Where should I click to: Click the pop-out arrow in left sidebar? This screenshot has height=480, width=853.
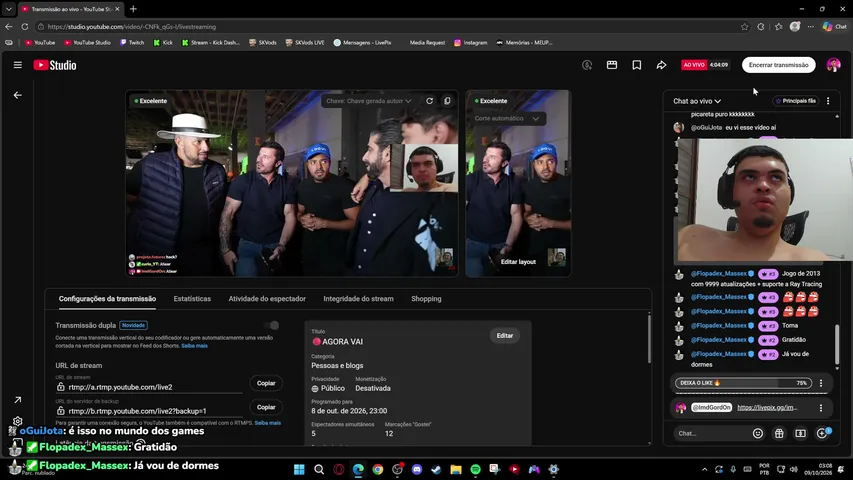17,400
